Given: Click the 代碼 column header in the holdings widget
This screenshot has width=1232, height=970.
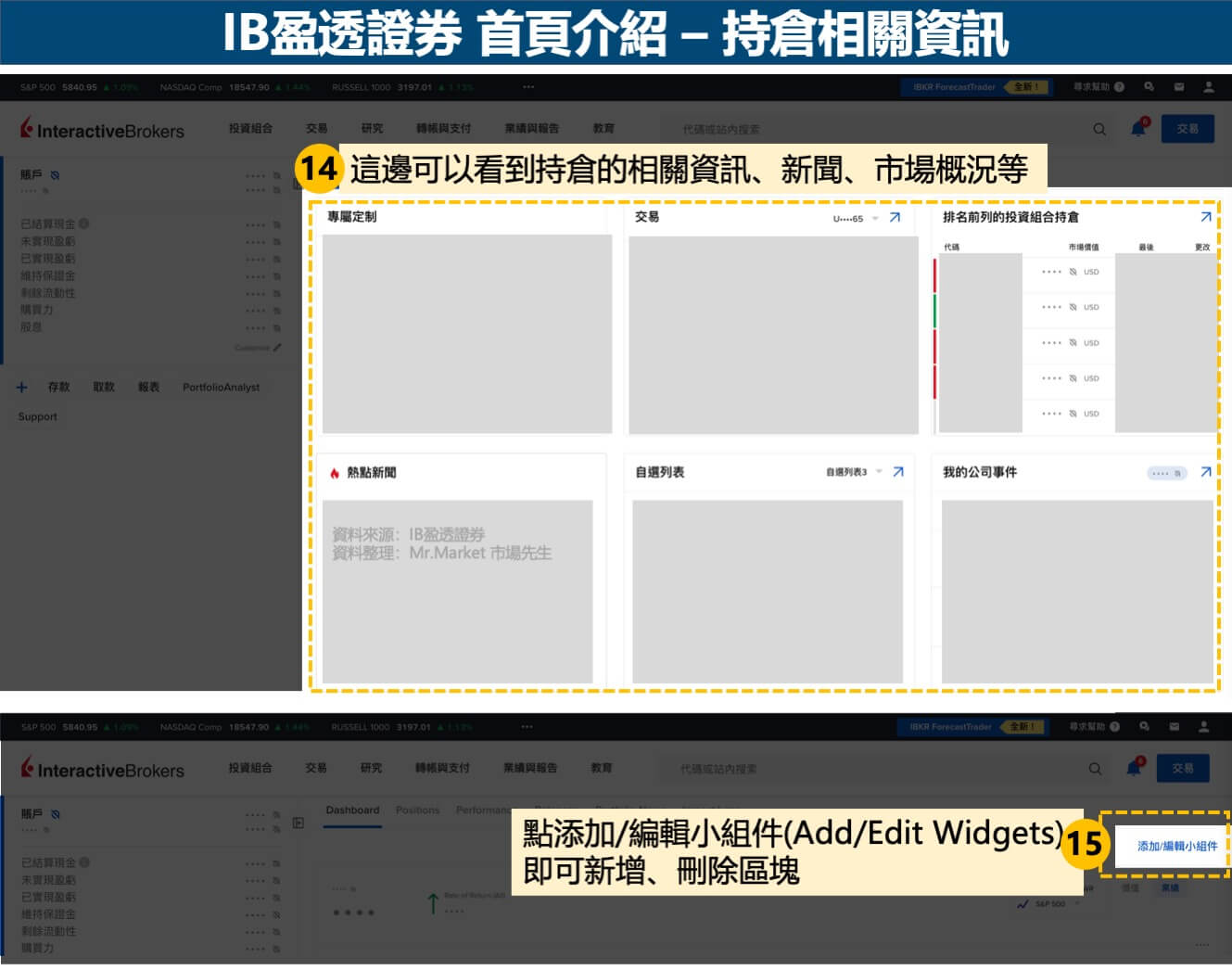Looking at the screenshot, I should pos(951,248).
